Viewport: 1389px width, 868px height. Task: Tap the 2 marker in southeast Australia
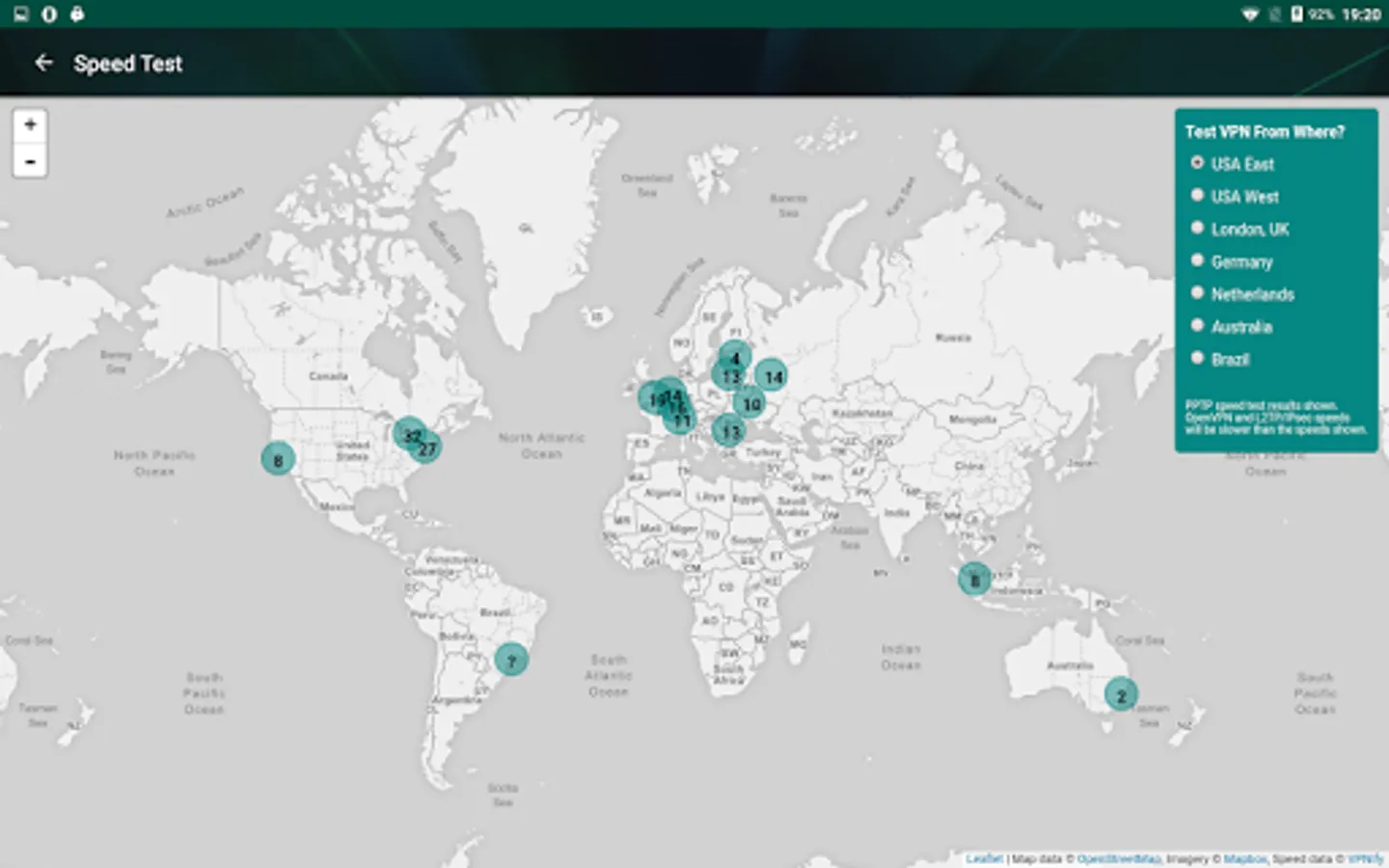(x=1121, y=694)
